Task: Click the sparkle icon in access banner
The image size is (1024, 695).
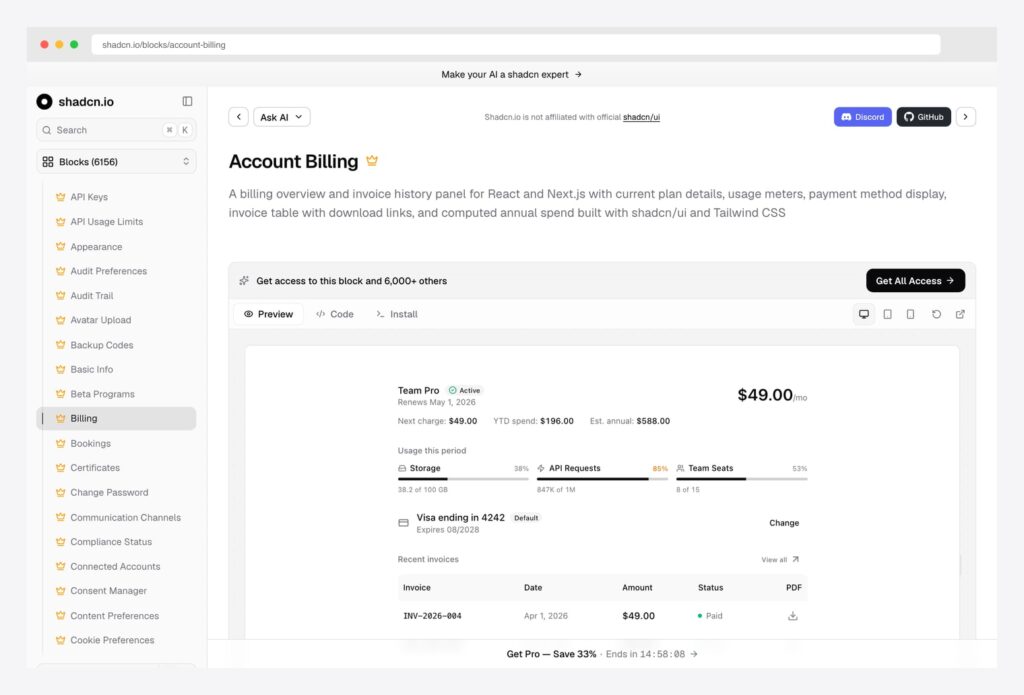Action: 244,281
